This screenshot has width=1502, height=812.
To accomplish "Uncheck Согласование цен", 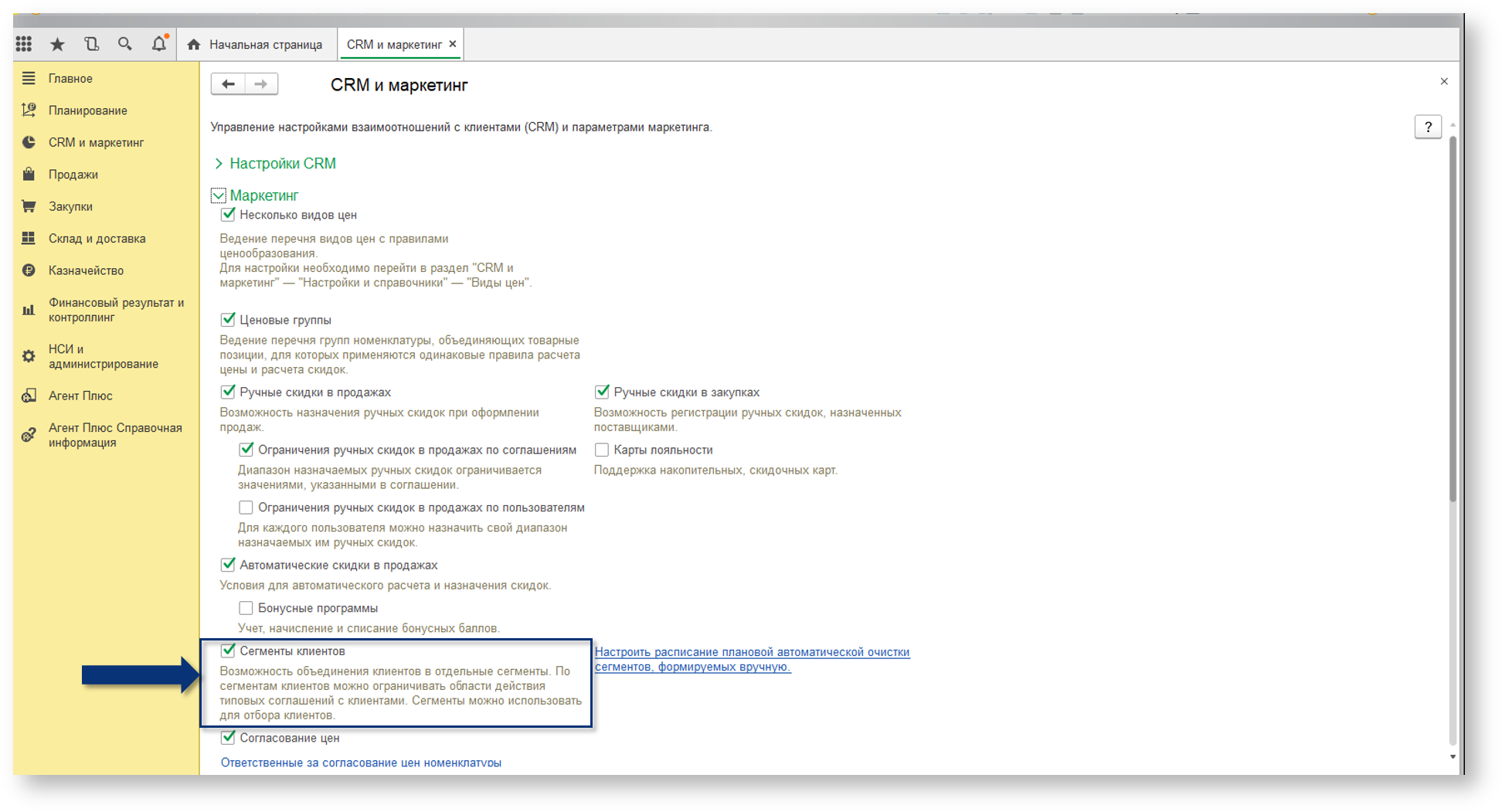I will pos(228,737).
